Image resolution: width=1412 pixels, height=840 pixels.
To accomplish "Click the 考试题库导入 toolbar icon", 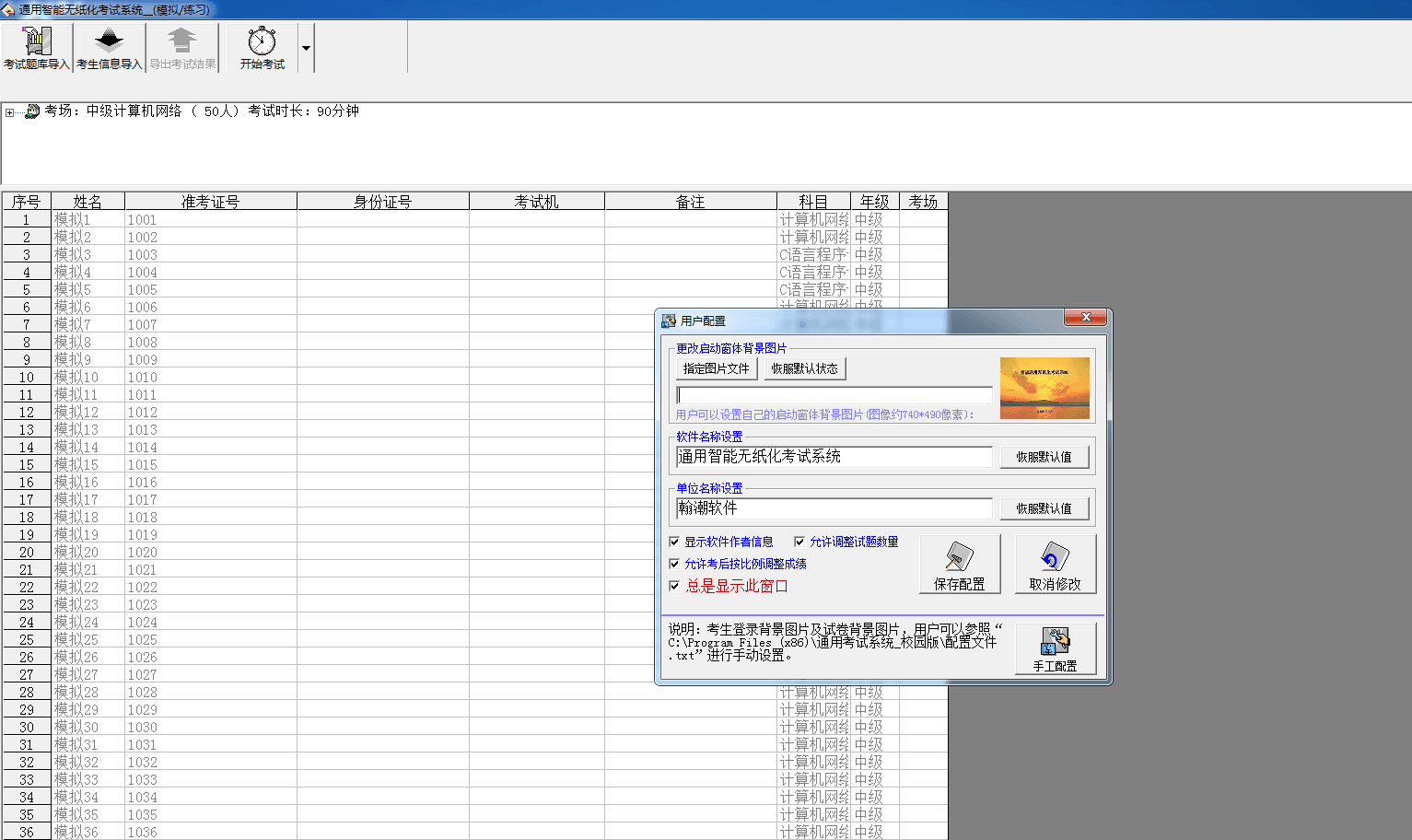I will pyautogui.click(x=36, y=42).
